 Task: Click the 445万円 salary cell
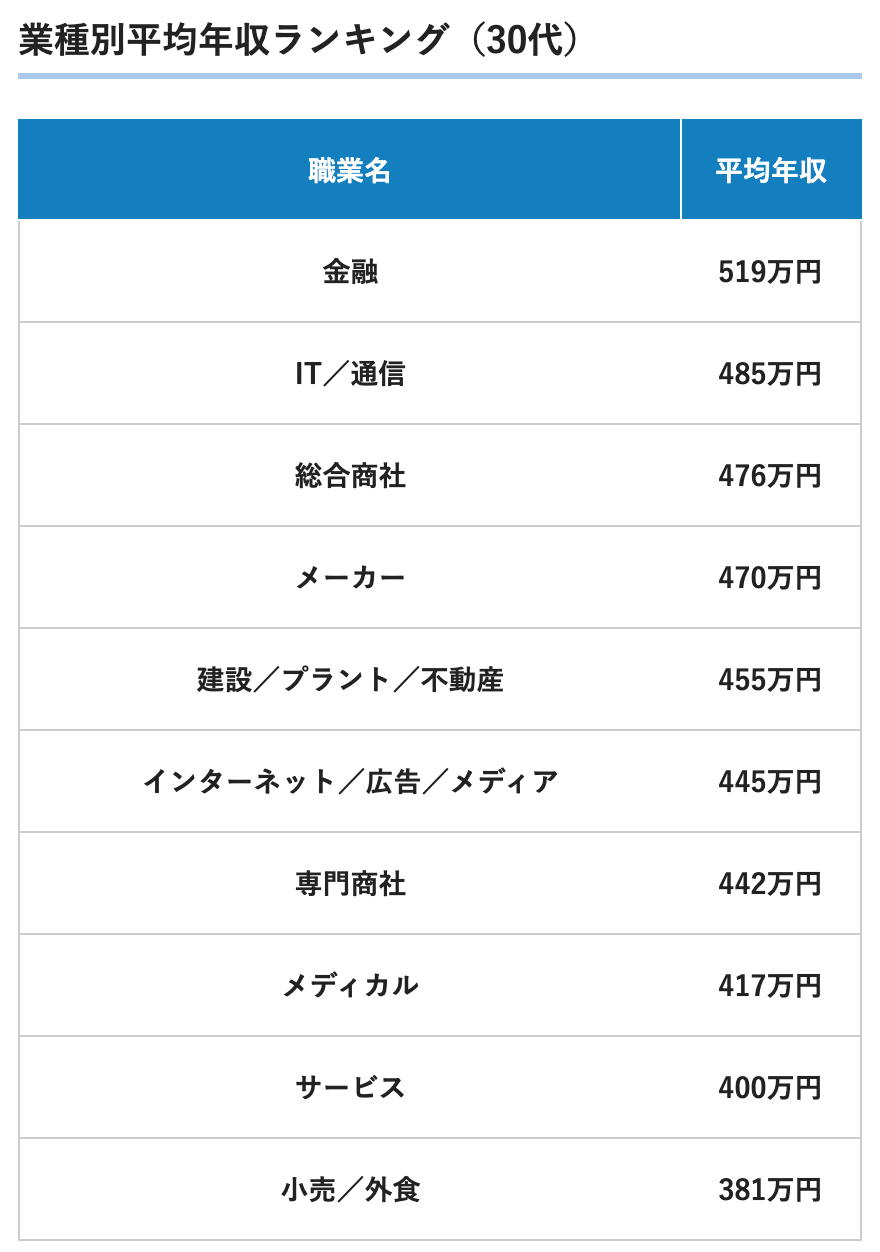pyautogui.click(x=770, y=782)
